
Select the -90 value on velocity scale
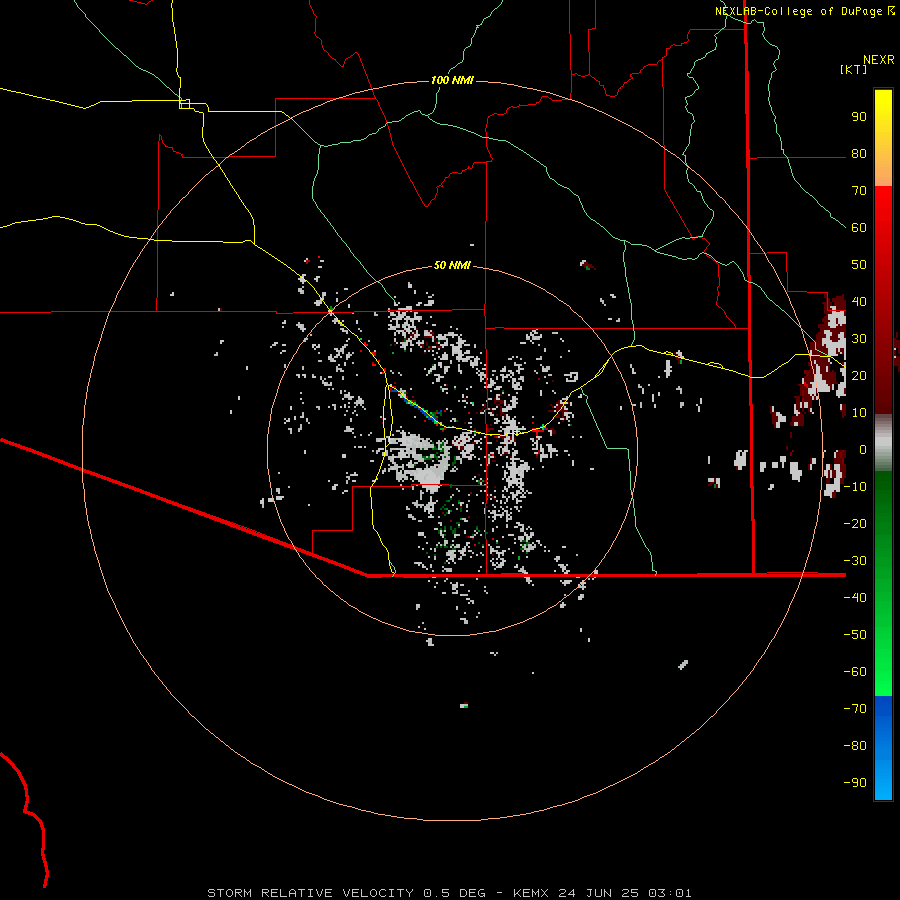855,782
